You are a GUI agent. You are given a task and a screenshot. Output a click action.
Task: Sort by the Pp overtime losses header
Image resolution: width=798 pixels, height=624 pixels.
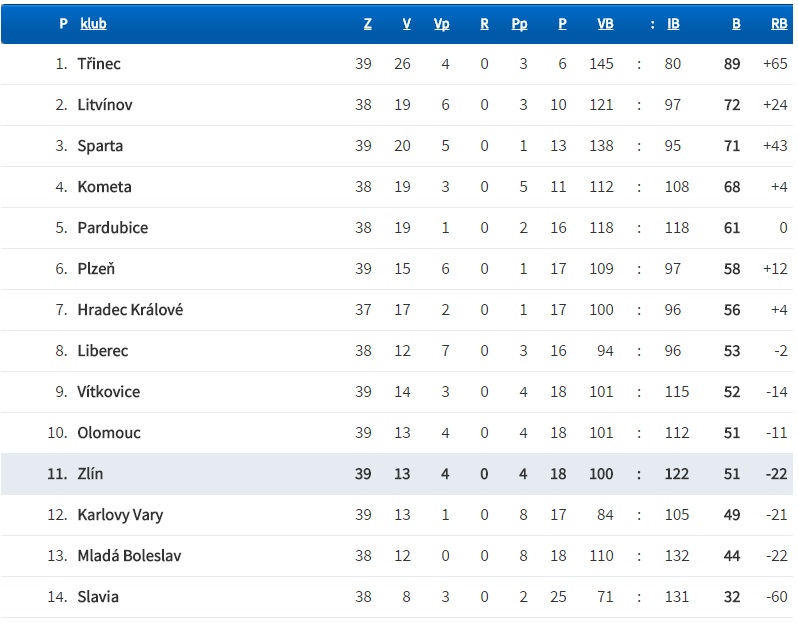[519, 24]
